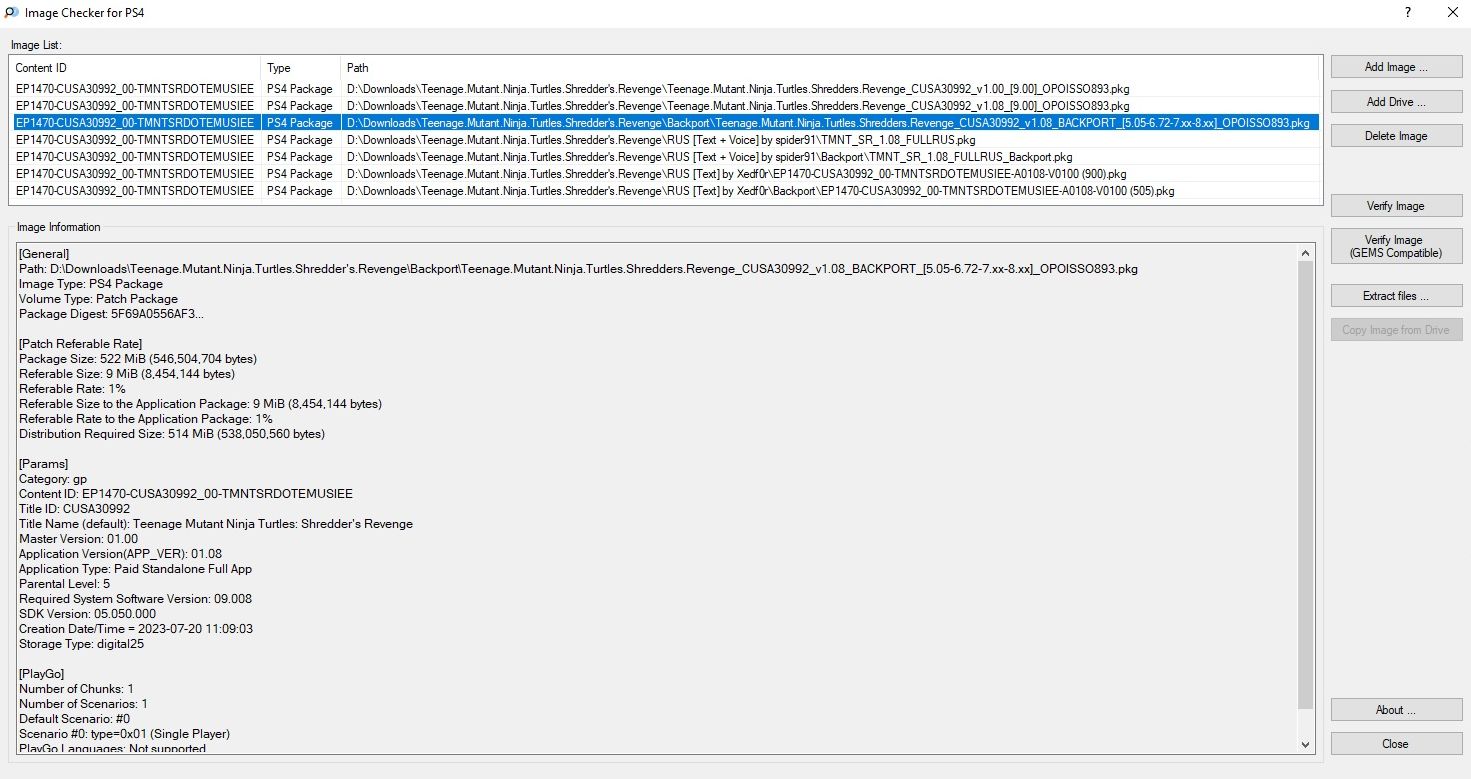The image size is (1471, 779).
Task: Click the Image Checker app icon in title bar
Action: point(10,13)
